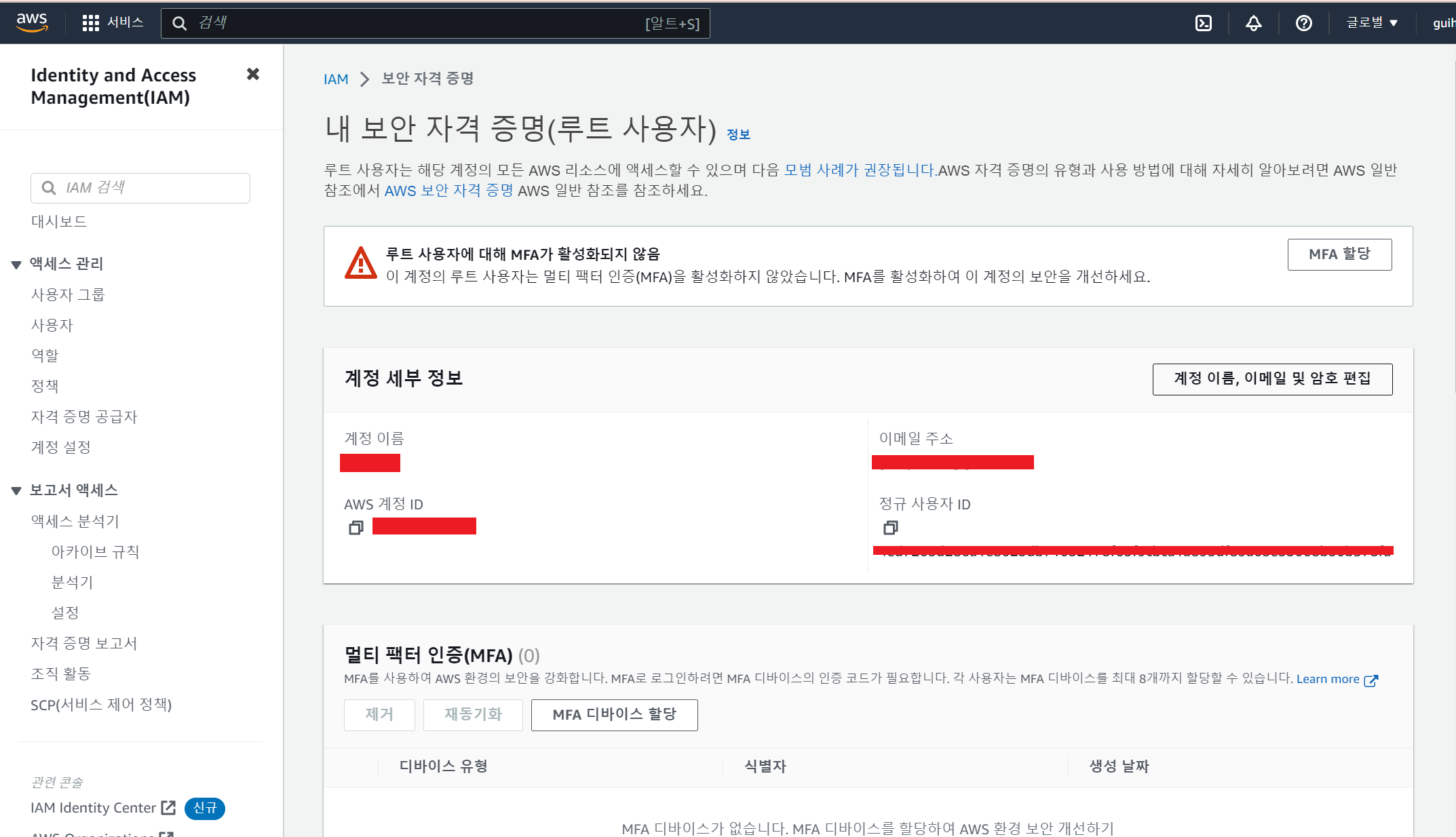Open SCP(서비스 제어 정책) in sidebar
1456x837 pixels.
101,705
